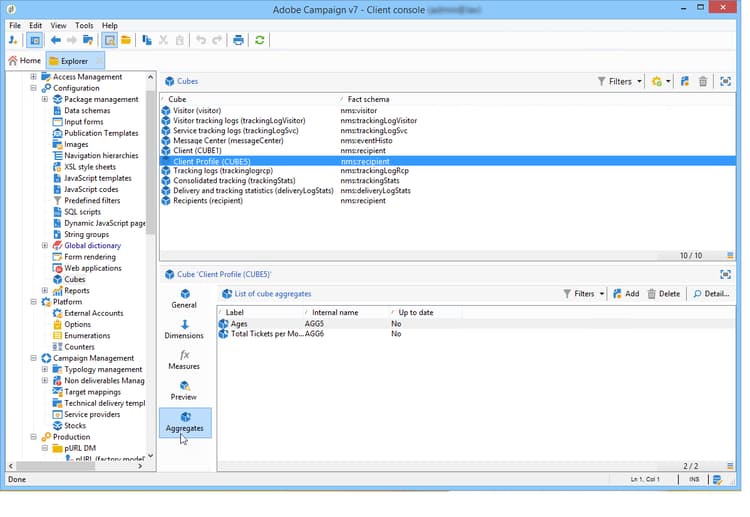
Task: Click the yellow folder icon in toolbar
Action: tap(126, 40)
